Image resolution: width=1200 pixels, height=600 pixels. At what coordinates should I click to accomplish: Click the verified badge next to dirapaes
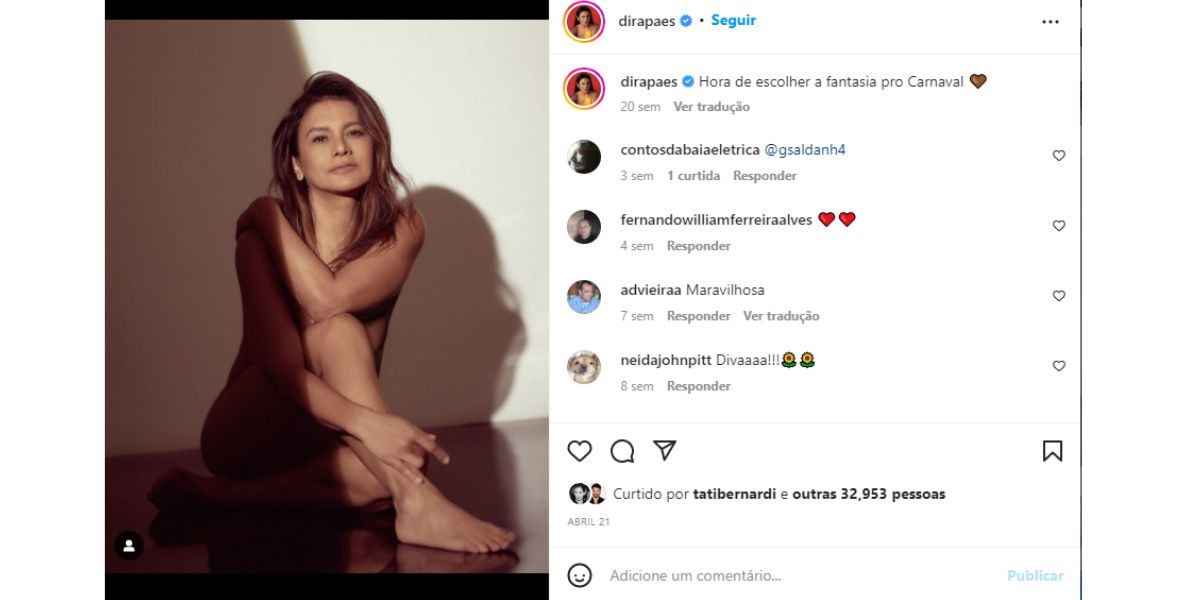pyautogui.click(x=685, y=19)
